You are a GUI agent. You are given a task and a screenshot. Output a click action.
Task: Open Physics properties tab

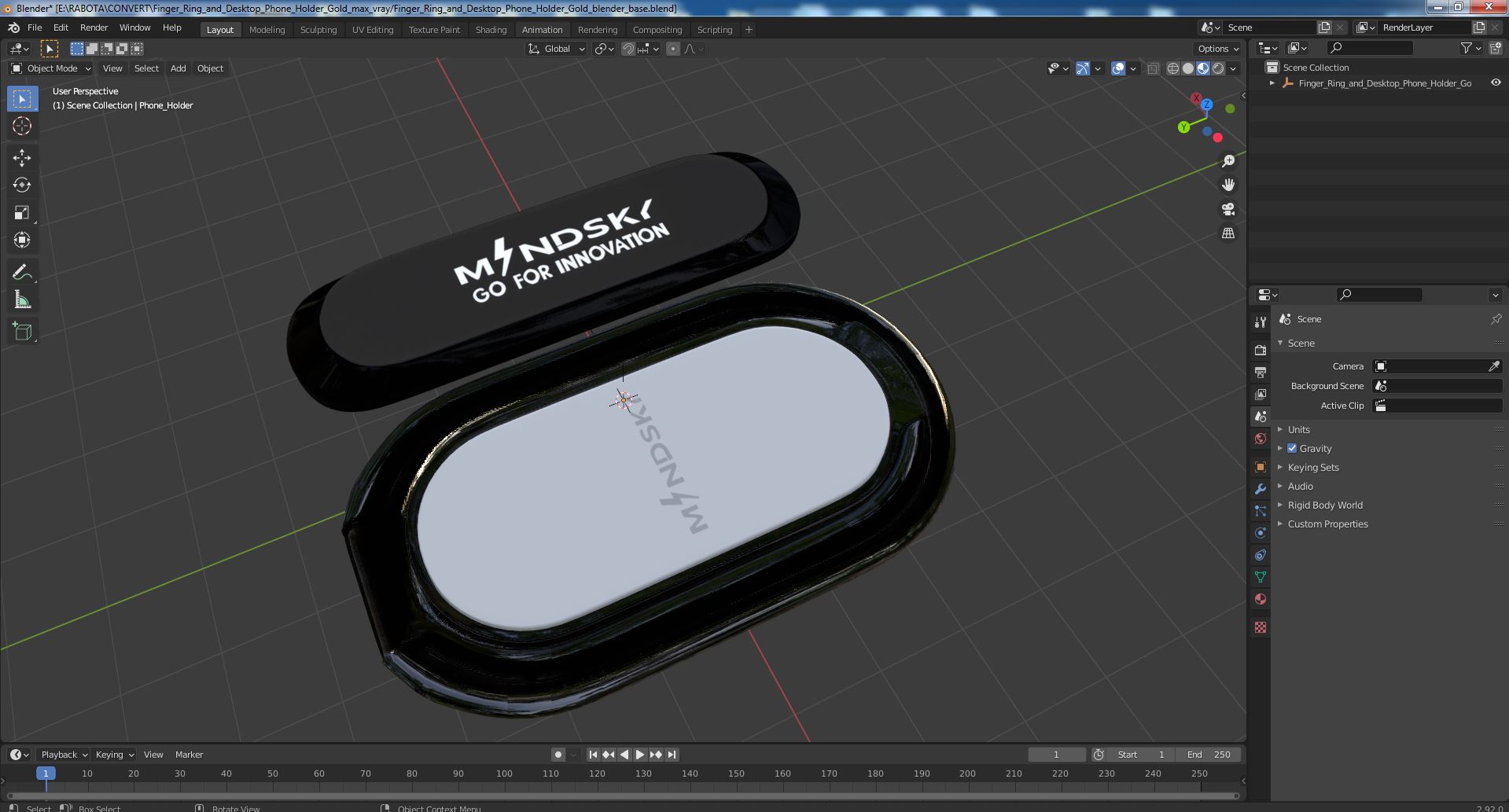point(1261,533)
